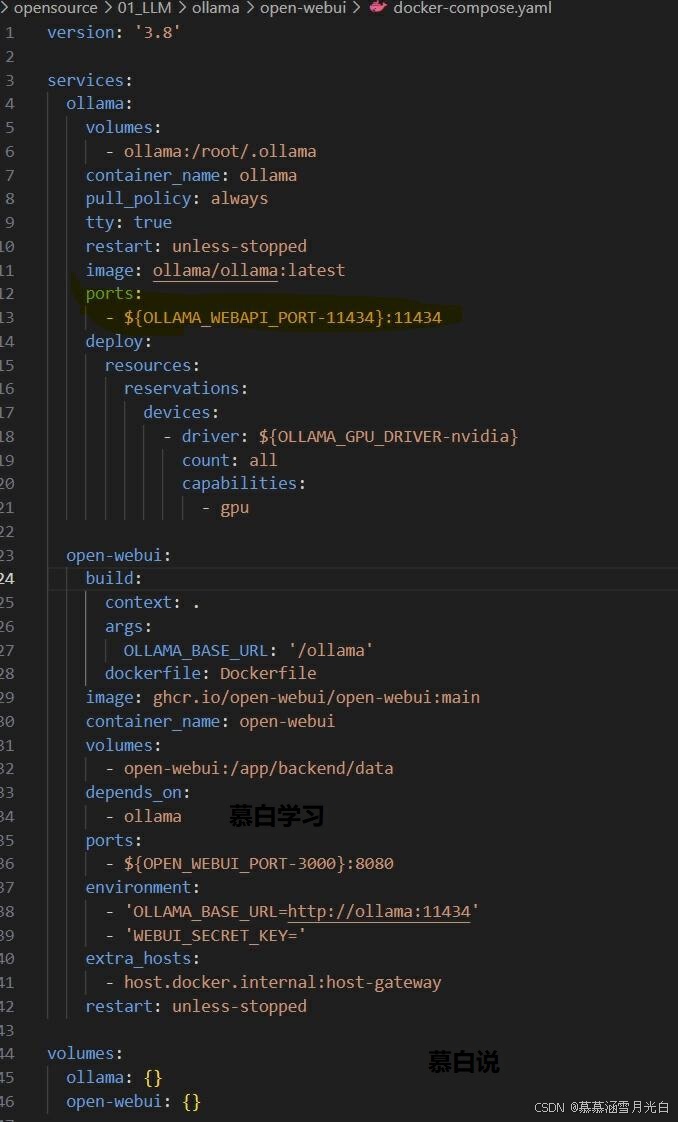This screenshot has width=678, height=1122.
Task: Open the opensource breadcrumb folder
Action: pos(55,9)
